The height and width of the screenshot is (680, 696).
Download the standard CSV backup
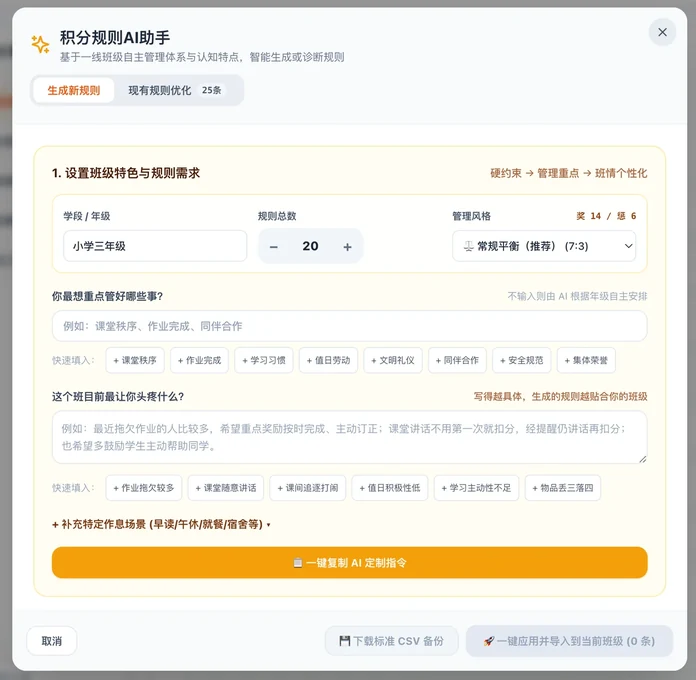point(392,641)
